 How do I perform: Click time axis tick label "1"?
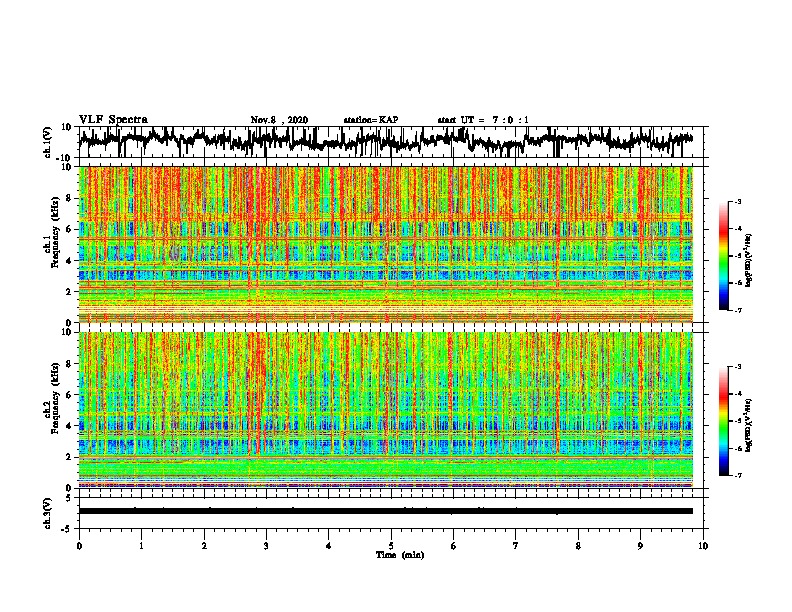click(141, 546)
